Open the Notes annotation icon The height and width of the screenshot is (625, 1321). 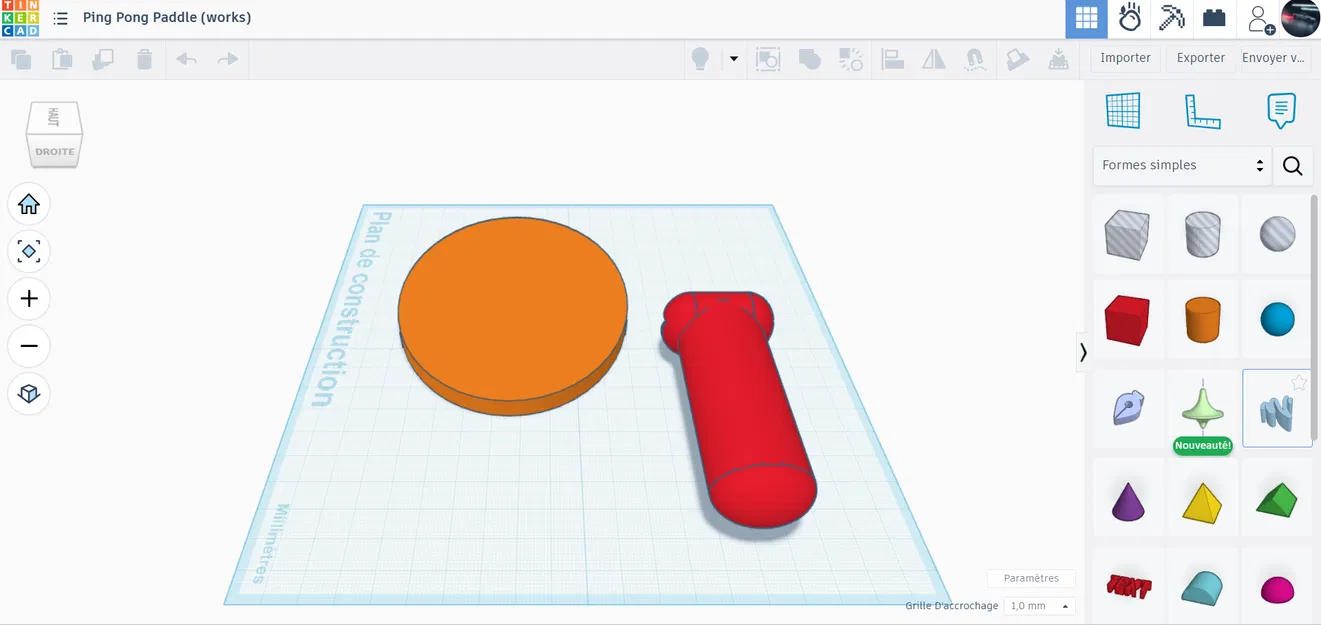1281,111
